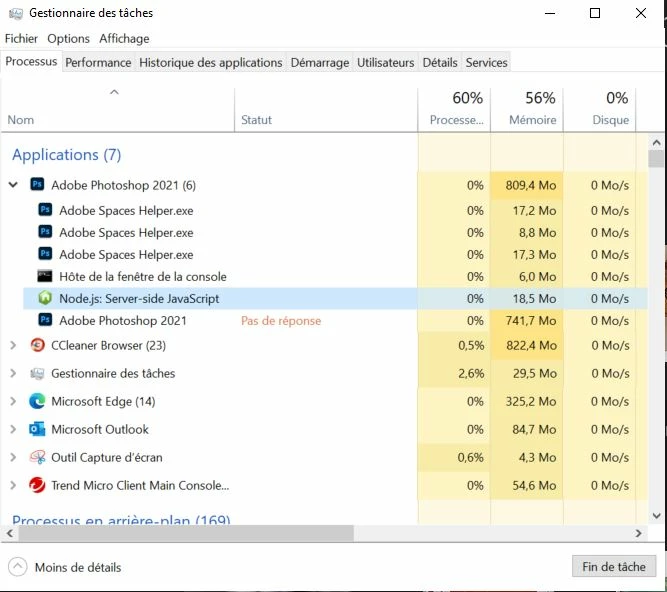Image resolution: width=667 pixels, height=592 pixels.
Task: Click the Moins de détails arrow icon
Action: pos(17,567)
